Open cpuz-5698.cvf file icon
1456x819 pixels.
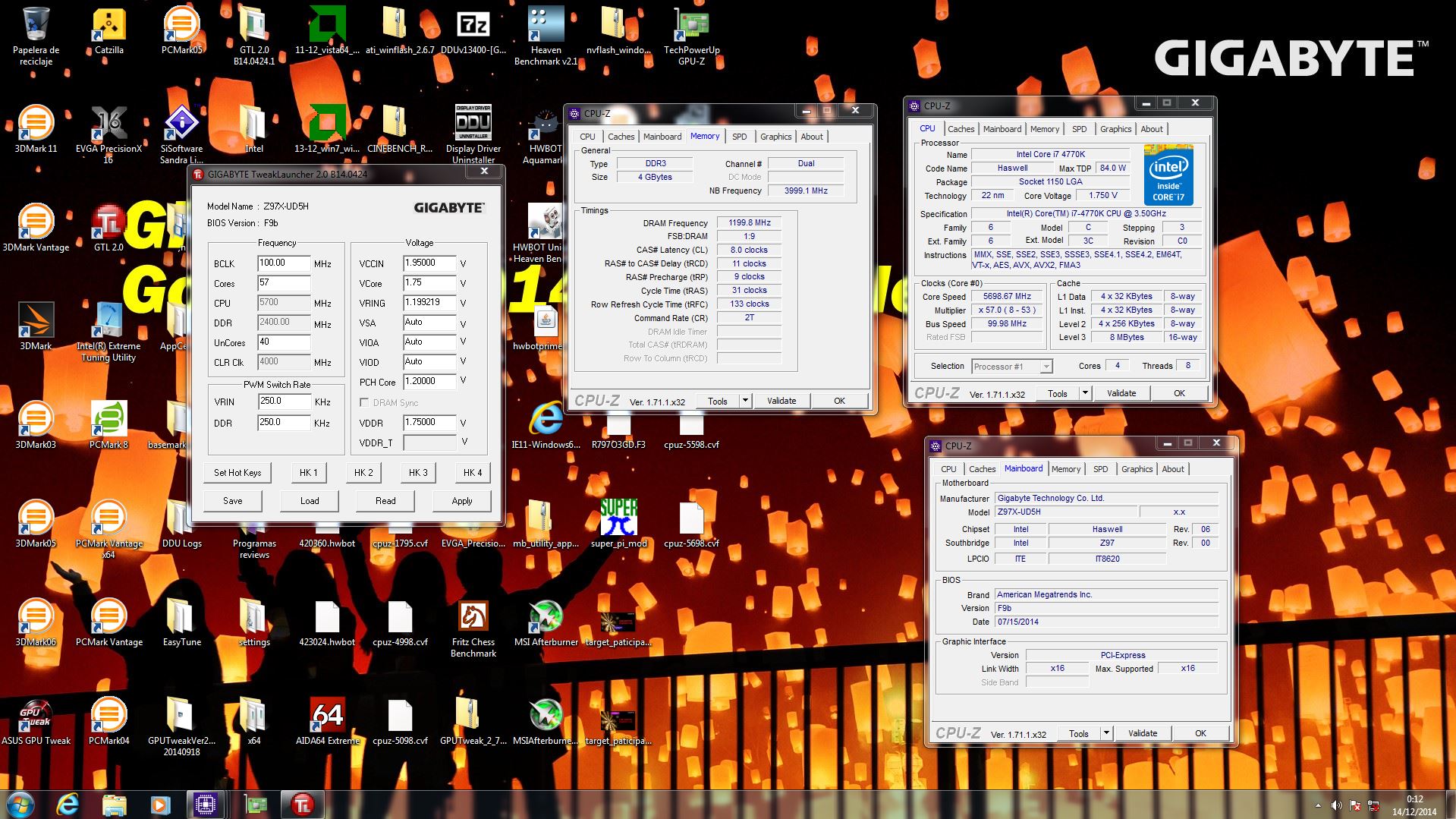click(x=691, y=524)
